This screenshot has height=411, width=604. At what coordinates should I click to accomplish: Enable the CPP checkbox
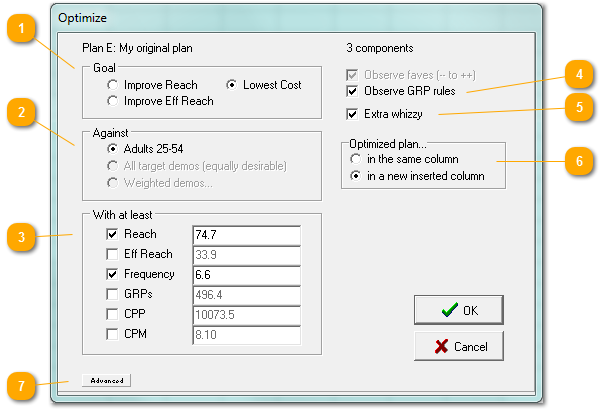point(112,314)
